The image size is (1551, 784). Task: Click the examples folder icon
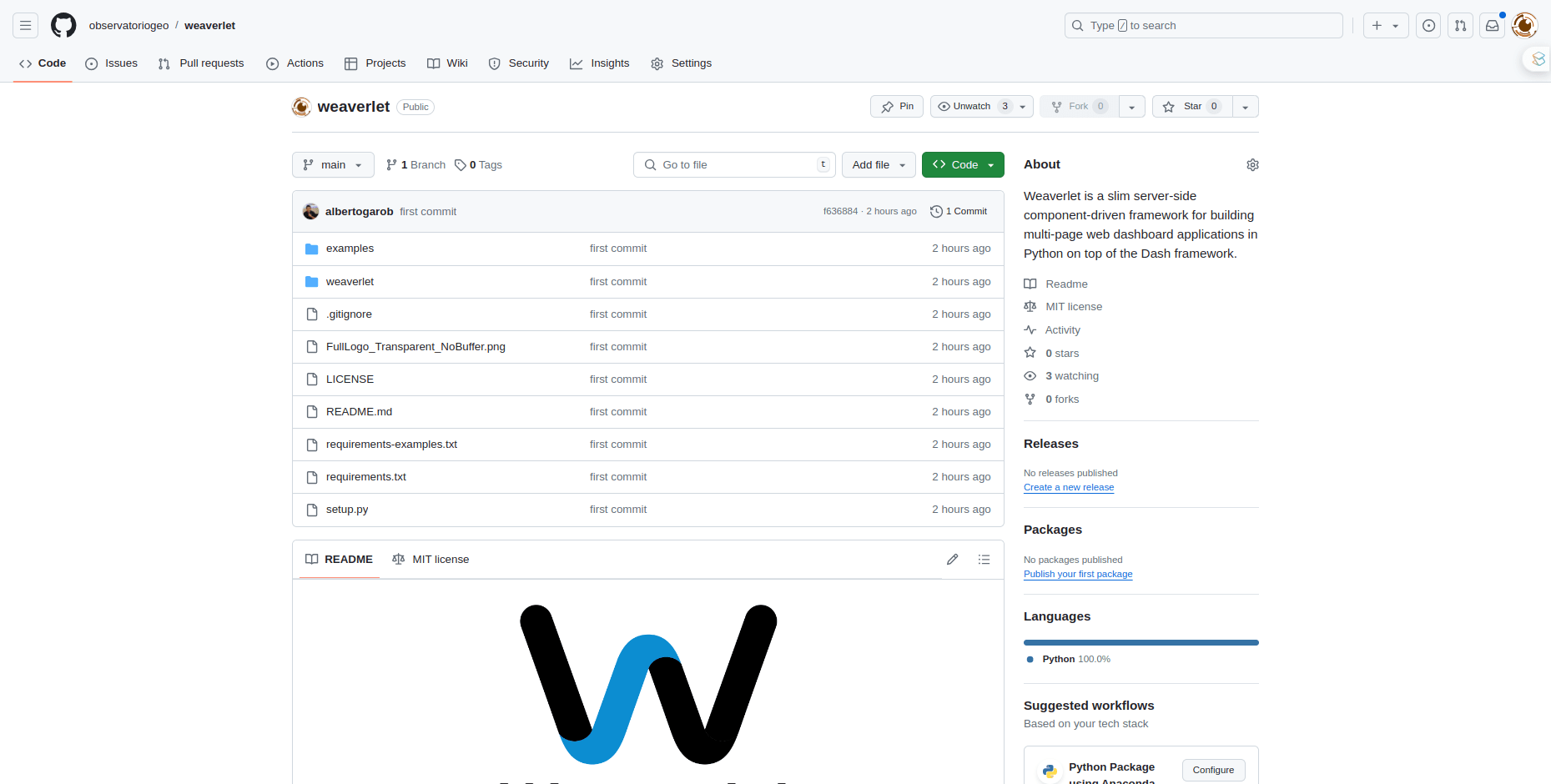pyautogui.click(x=312, y=249)
